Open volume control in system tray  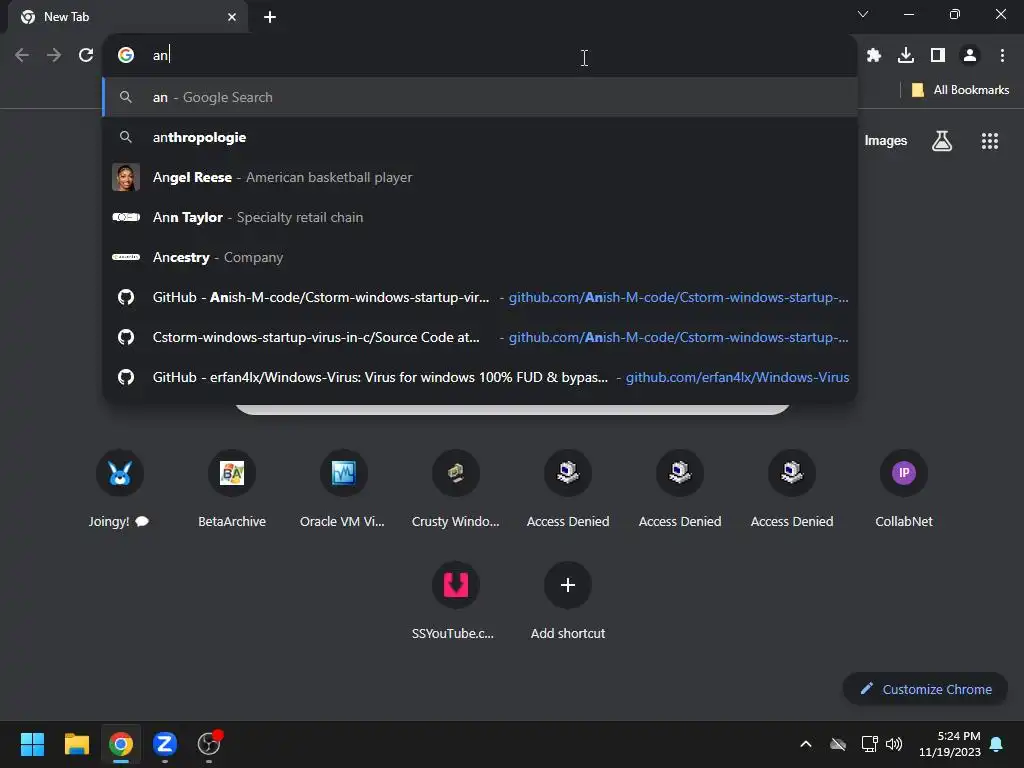coord(894,744)
